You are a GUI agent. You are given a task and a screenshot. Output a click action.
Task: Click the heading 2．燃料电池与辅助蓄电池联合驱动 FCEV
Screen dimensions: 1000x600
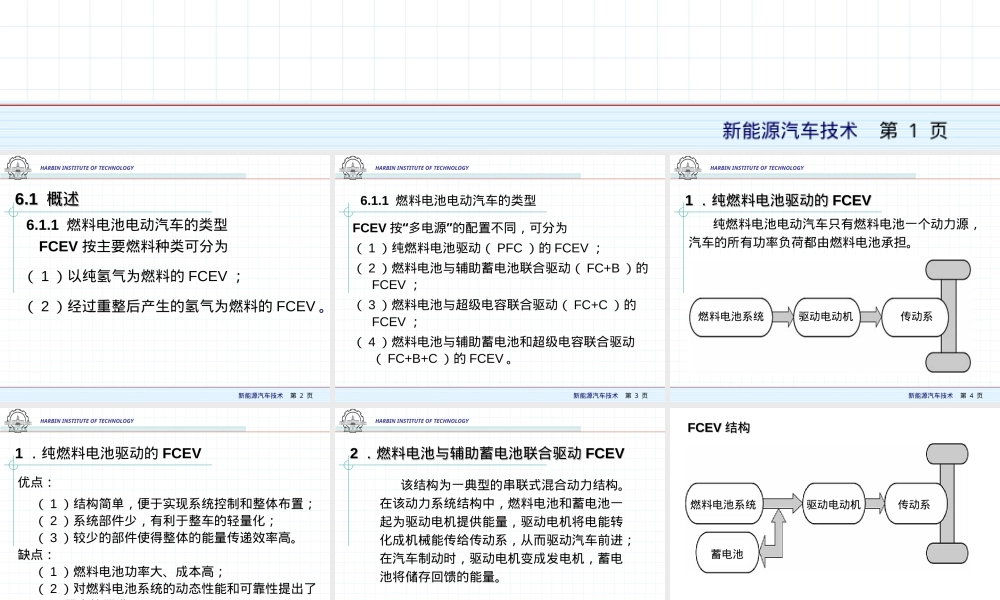click(x=487, y=453)
